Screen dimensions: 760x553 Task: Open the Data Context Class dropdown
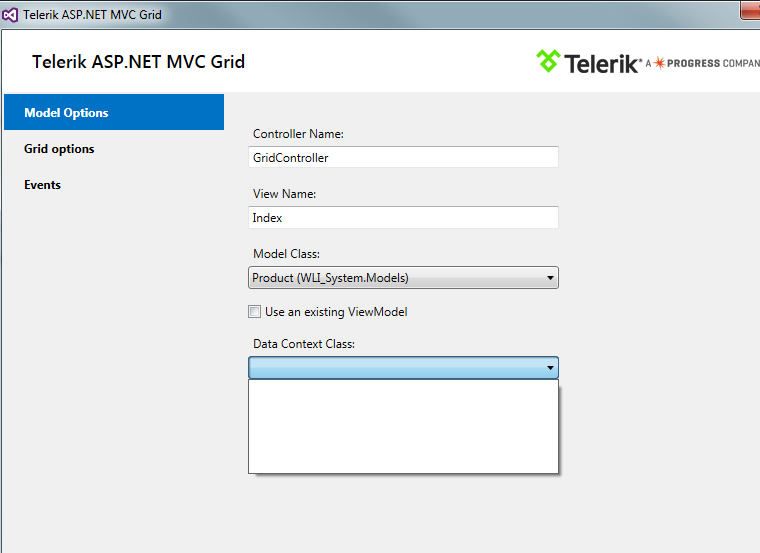(403, 367)
